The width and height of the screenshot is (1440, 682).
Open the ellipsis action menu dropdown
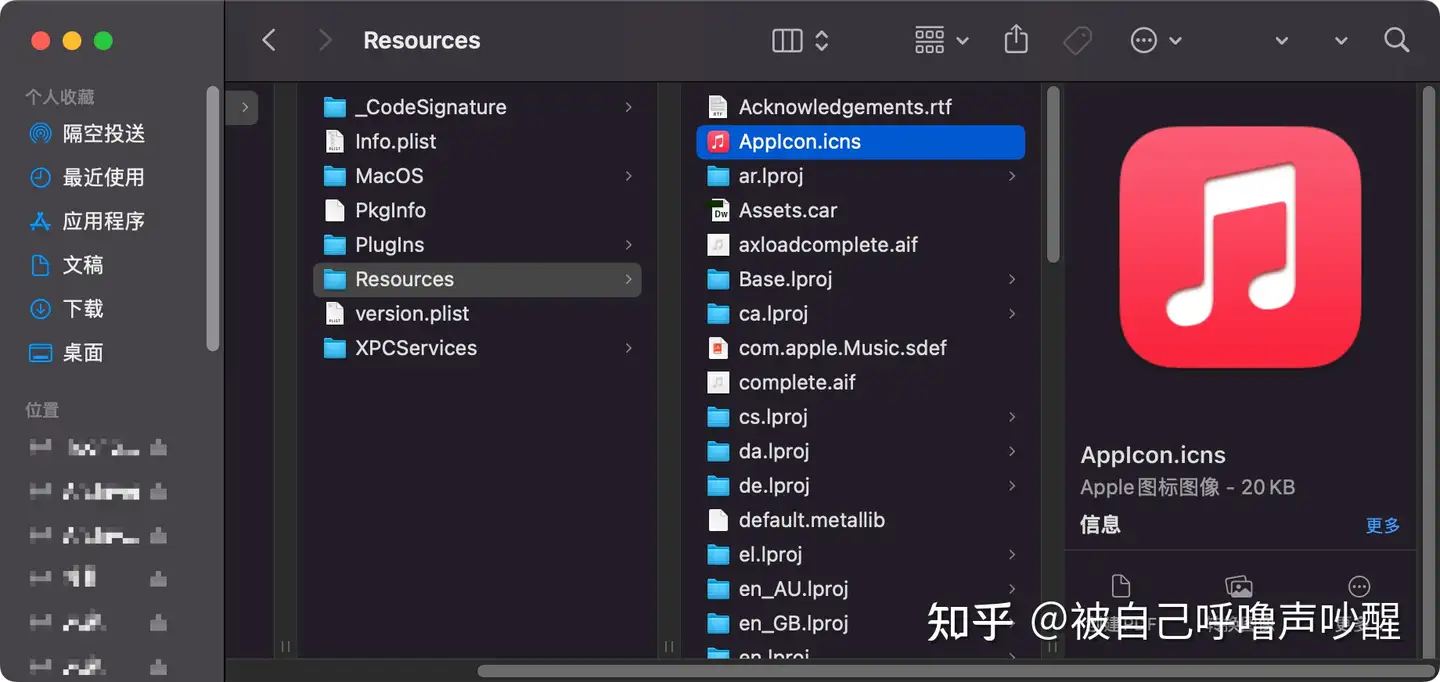tap(1155, 40)
